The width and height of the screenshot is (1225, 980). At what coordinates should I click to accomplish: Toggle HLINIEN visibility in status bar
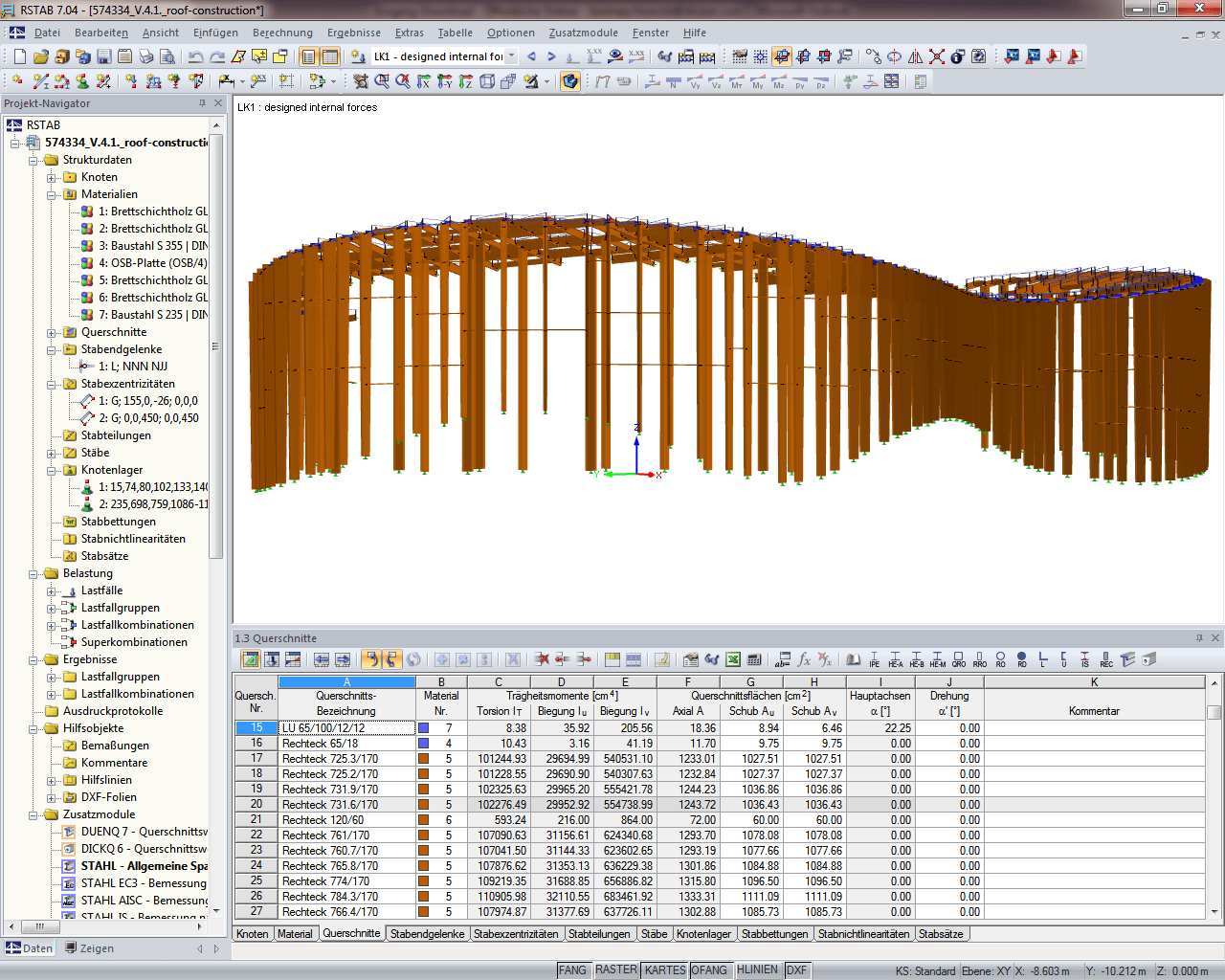(758, 969)
